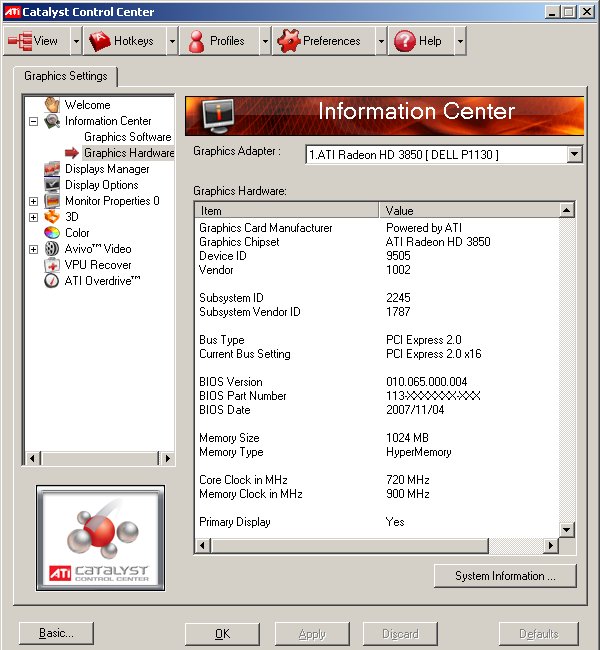The image size is (600, 650).
Task: Click the Basic... button
Action: [x=56, y=633]
